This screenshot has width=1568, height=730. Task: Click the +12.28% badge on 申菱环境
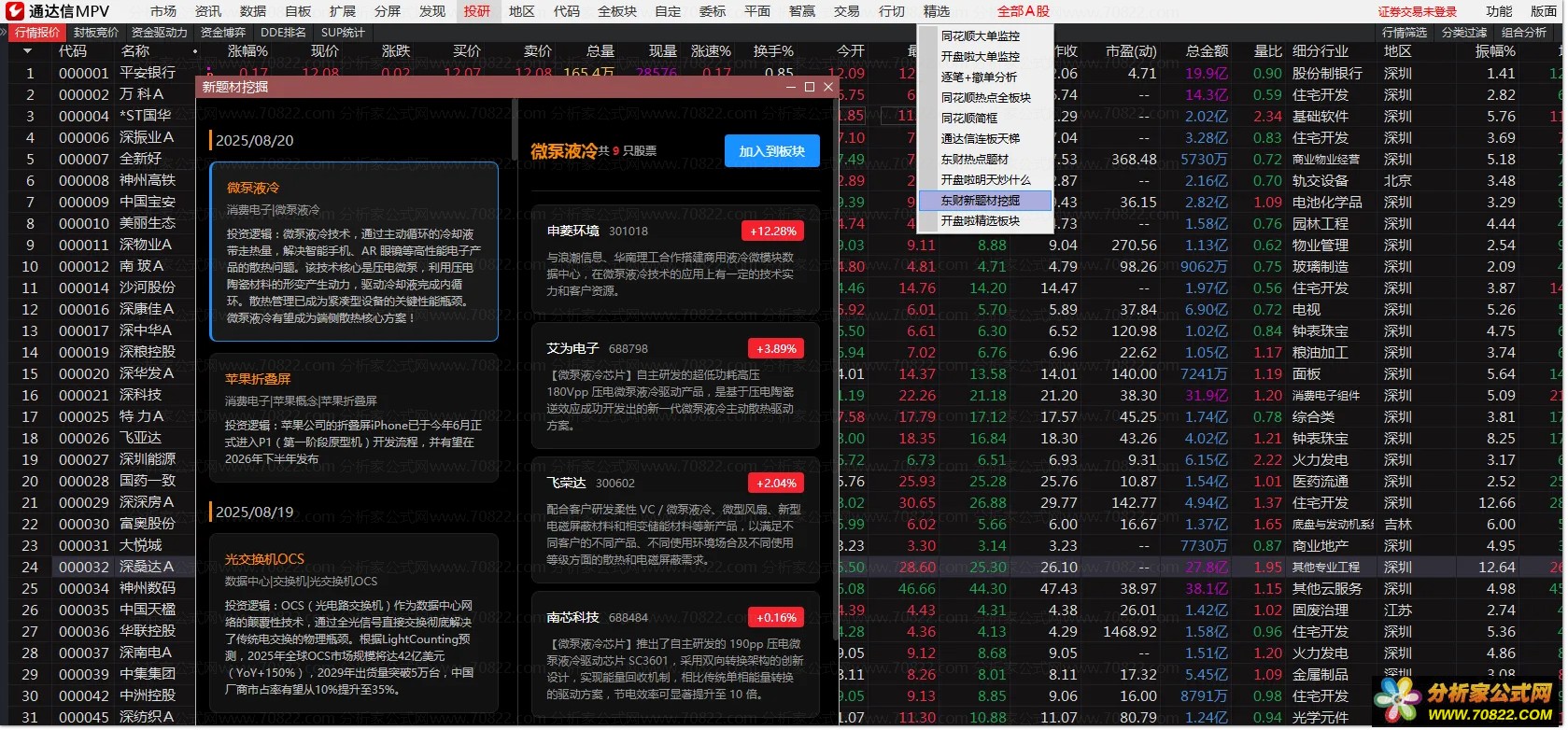coord(774,231)
